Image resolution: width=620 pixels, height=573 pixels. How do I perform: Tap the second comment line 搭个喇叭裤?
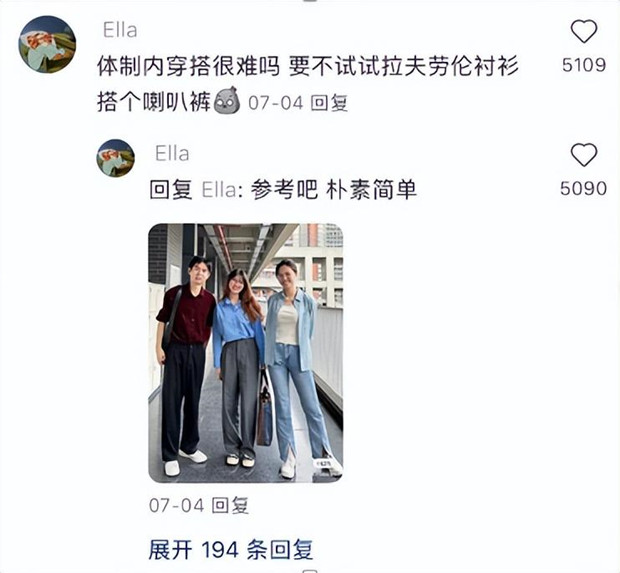tap(154, 103)
